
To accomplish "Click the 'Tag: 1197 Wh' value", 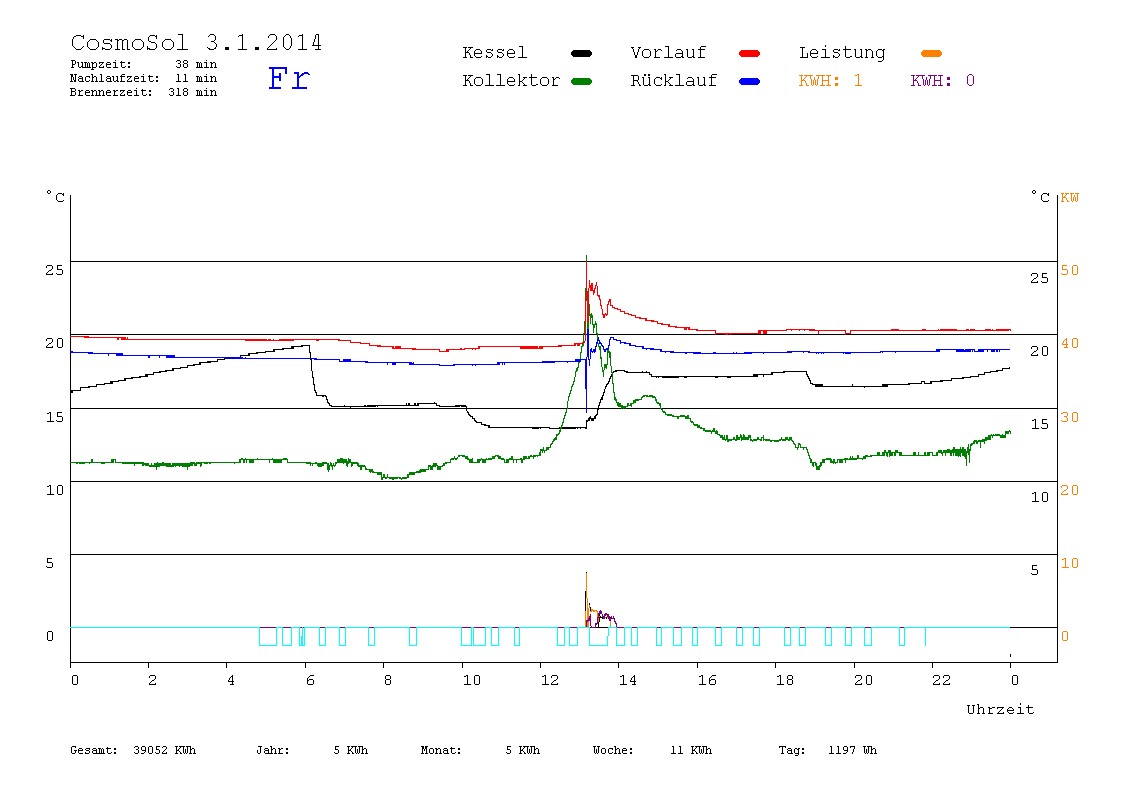I will (827, 750).
